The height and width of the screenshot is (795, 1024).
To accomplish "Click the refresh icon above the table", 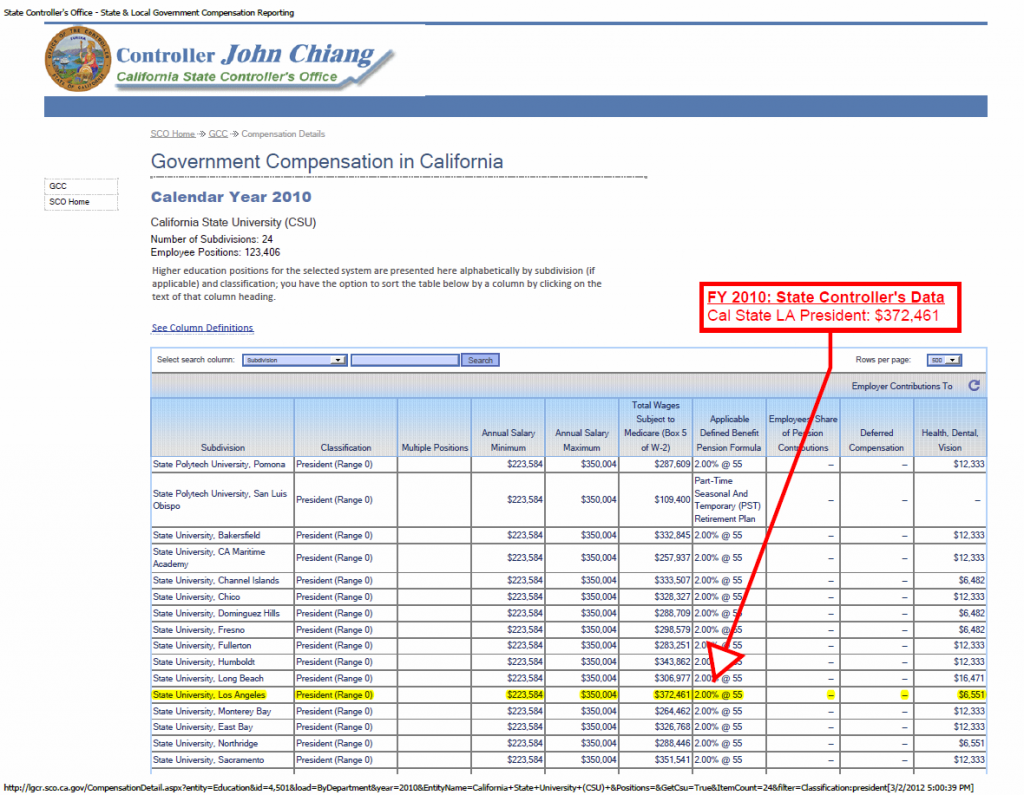I will (974, 385).
